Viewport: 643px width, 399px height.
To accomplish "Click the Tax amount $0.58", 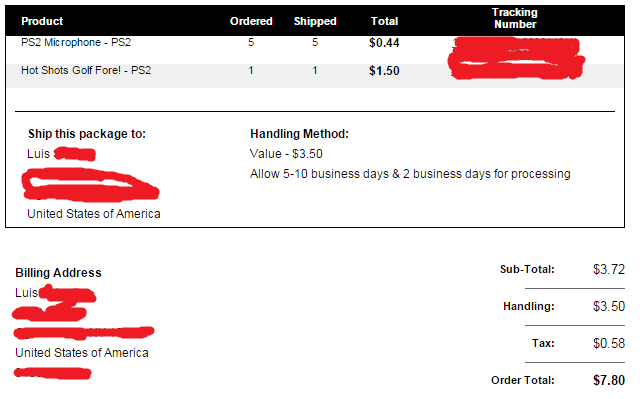I will (x=609, y=343).
